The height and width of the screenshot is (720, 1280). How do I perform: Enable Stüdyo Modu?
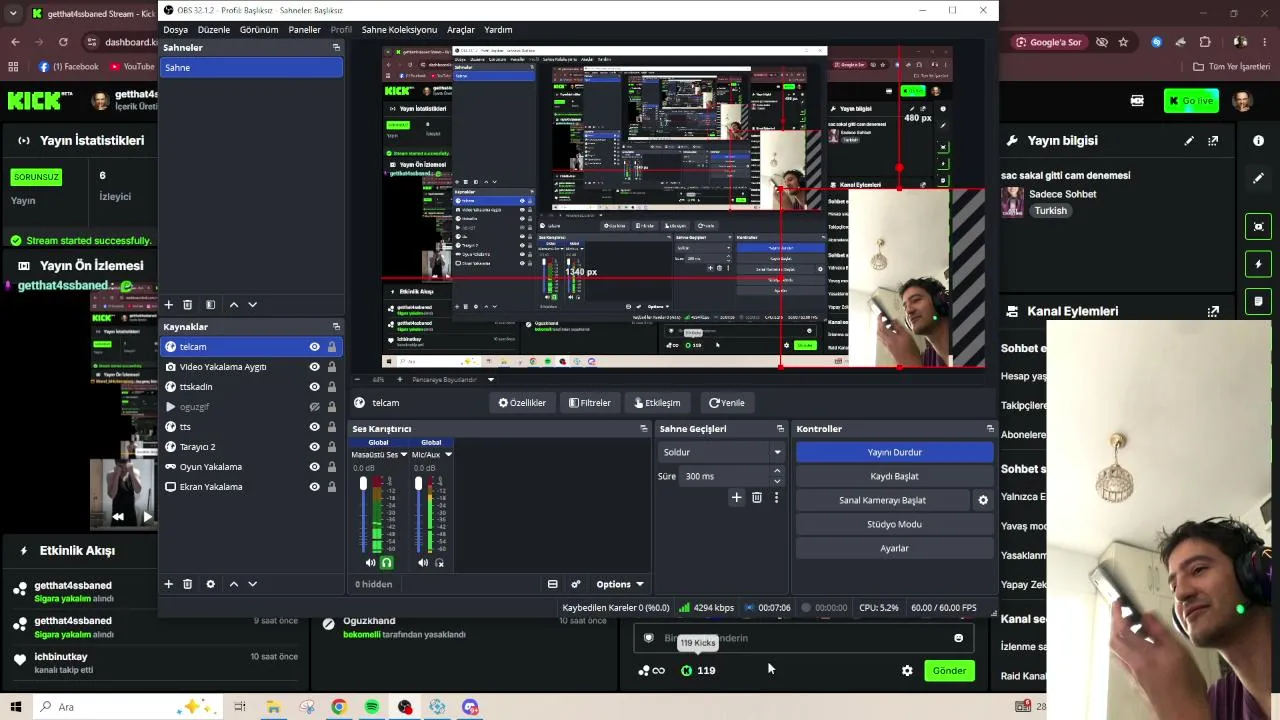(895, 524)
